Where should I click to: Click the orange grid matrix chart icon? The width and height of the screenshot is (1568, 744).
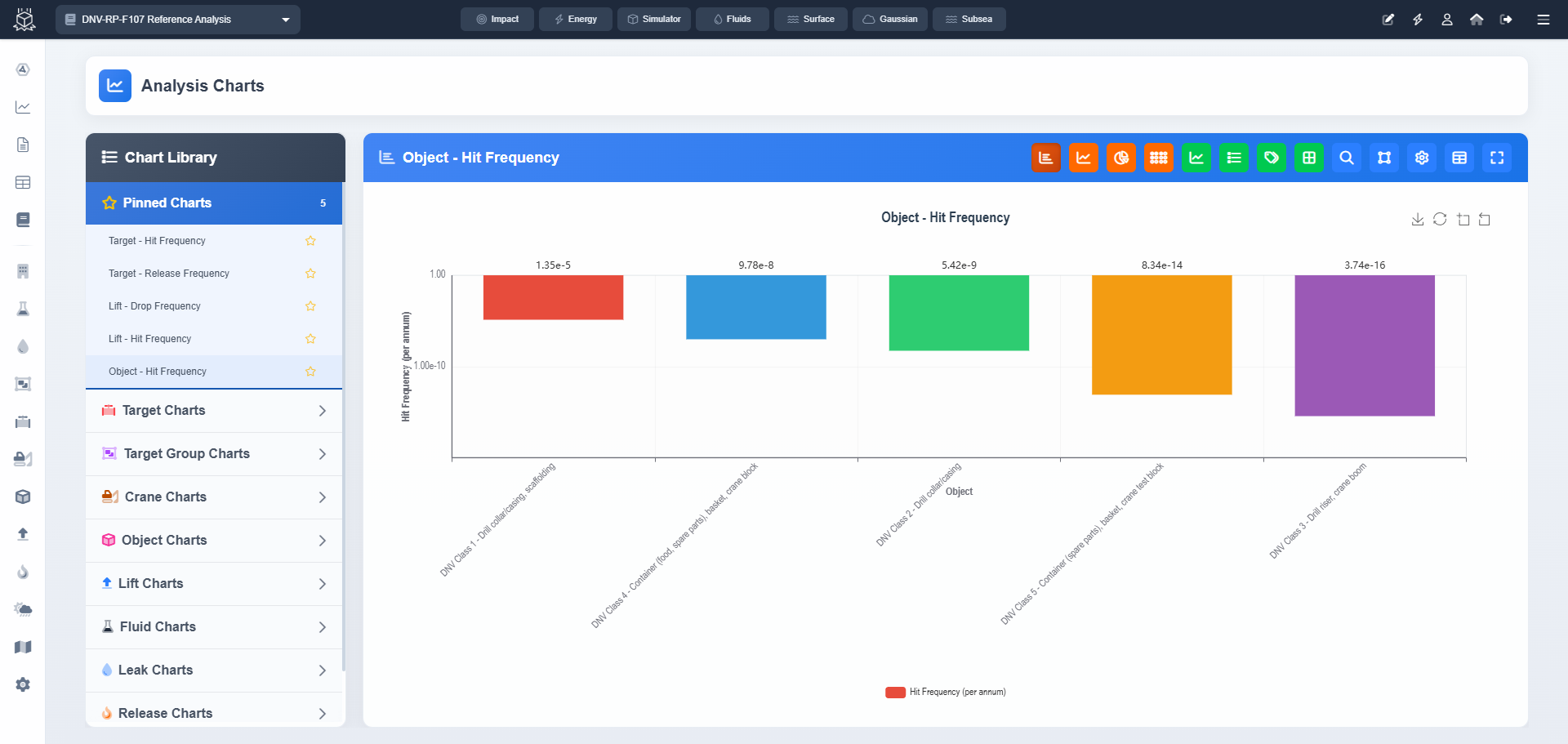[1159, 158]
